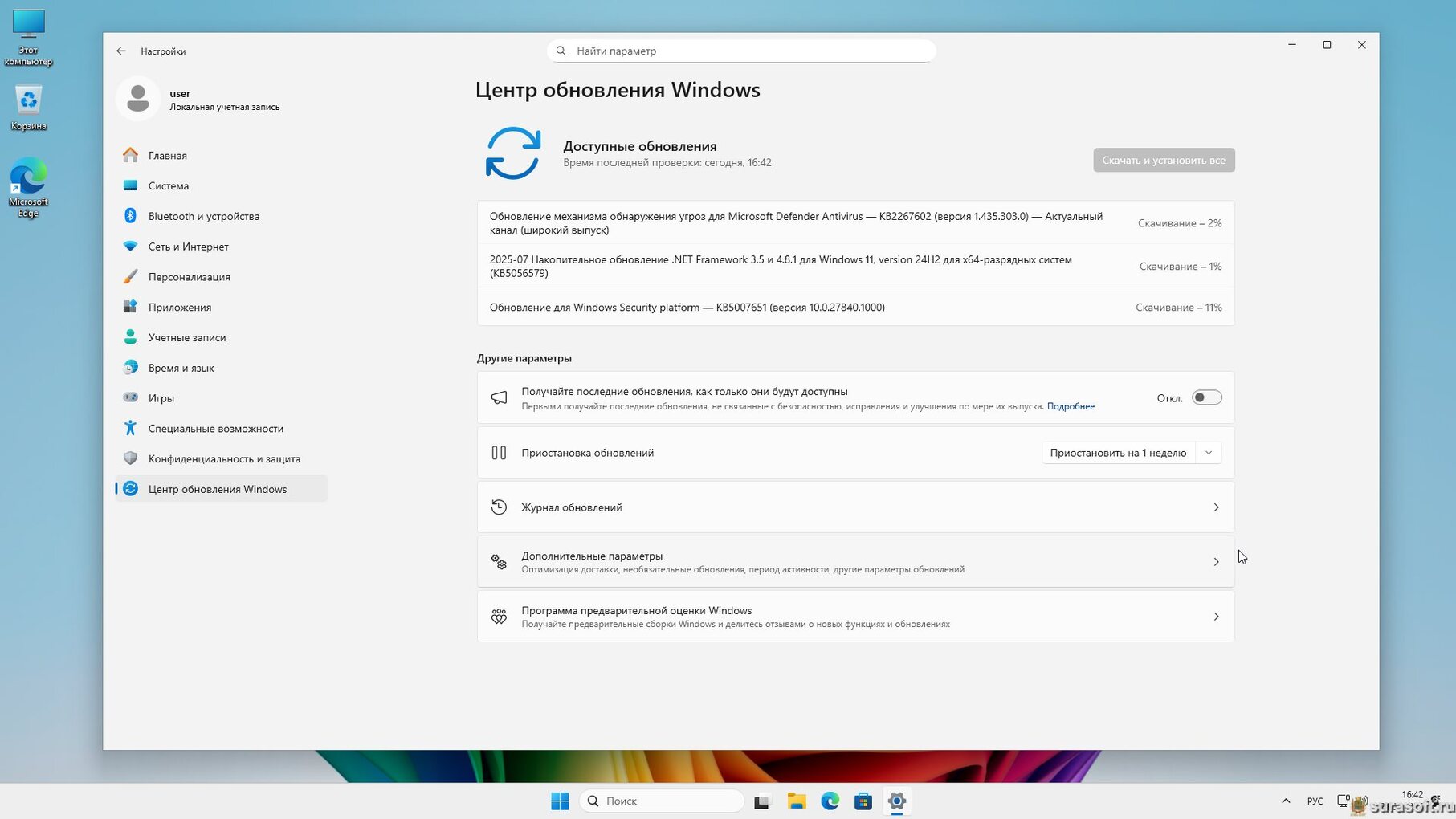Follow the Подробнее link

[1071, 406]
